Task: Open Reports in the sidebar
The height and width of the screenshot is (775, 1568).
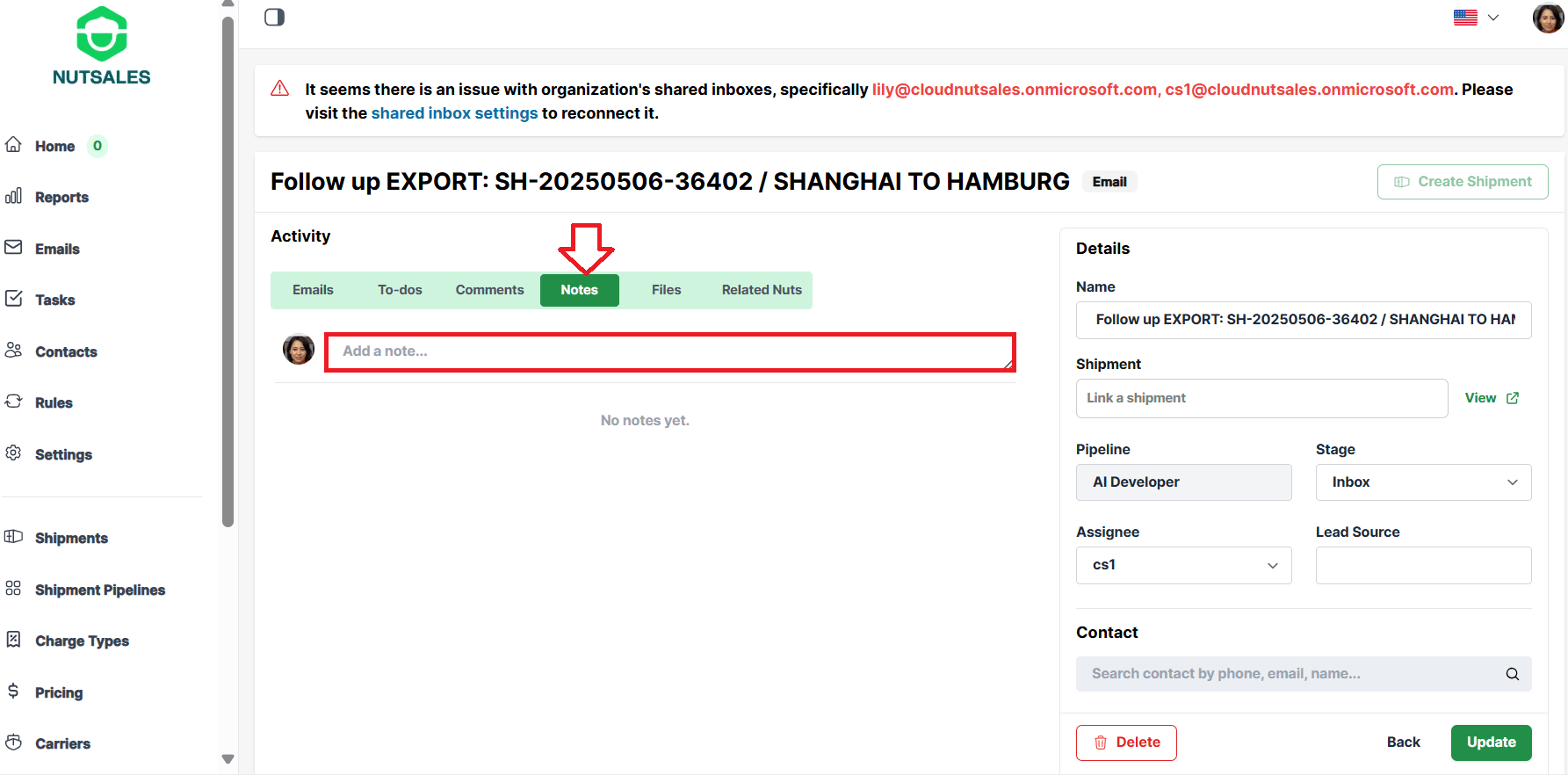Action: click(61, 197)
